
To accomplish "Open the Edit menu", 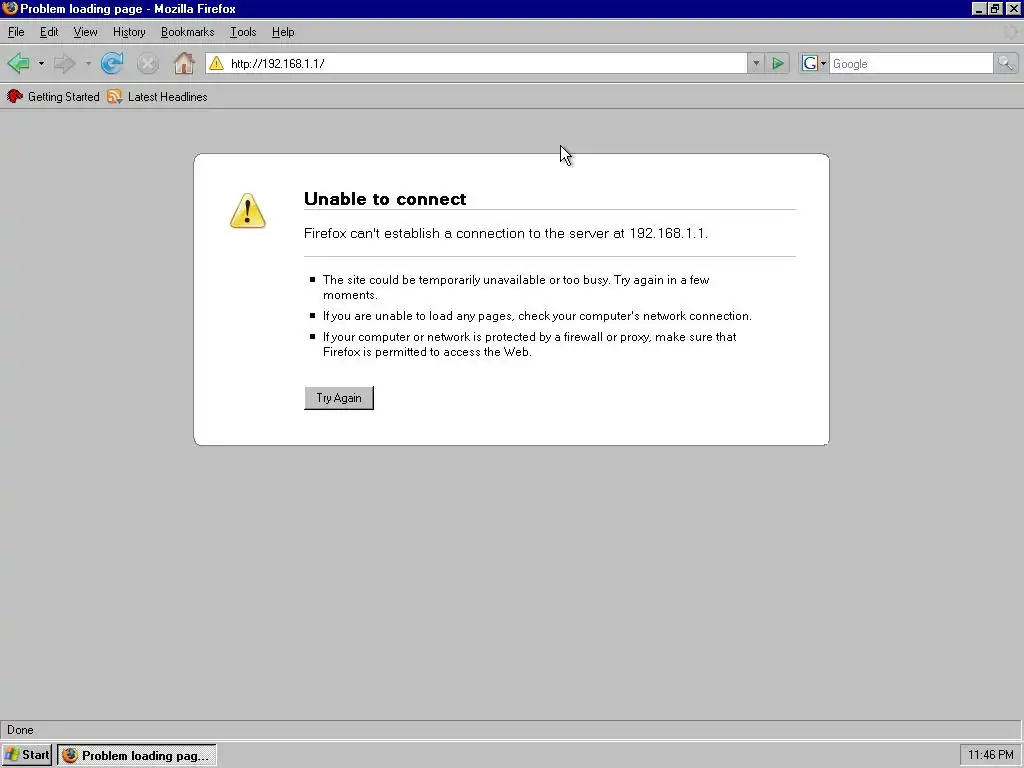I will (x=49, y=32).
